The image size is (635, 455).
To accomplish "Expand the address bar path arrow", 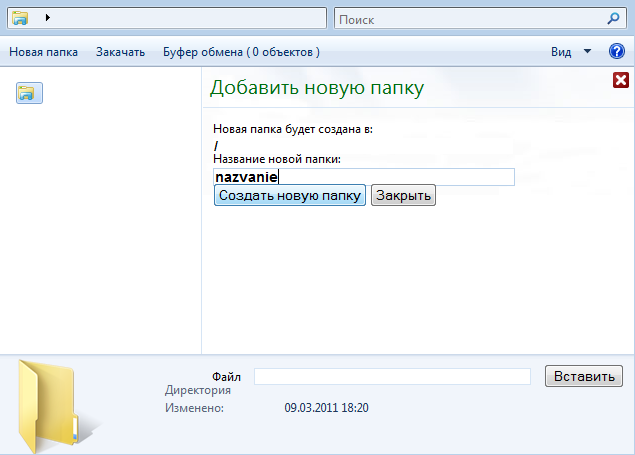I will click(x=47, y=17).
